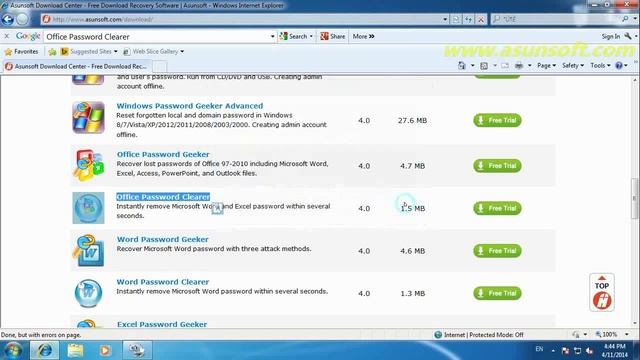This screenshot has height=360, width=640.
Task: Click the scrollbar down arrow
Action: point(635,323)
